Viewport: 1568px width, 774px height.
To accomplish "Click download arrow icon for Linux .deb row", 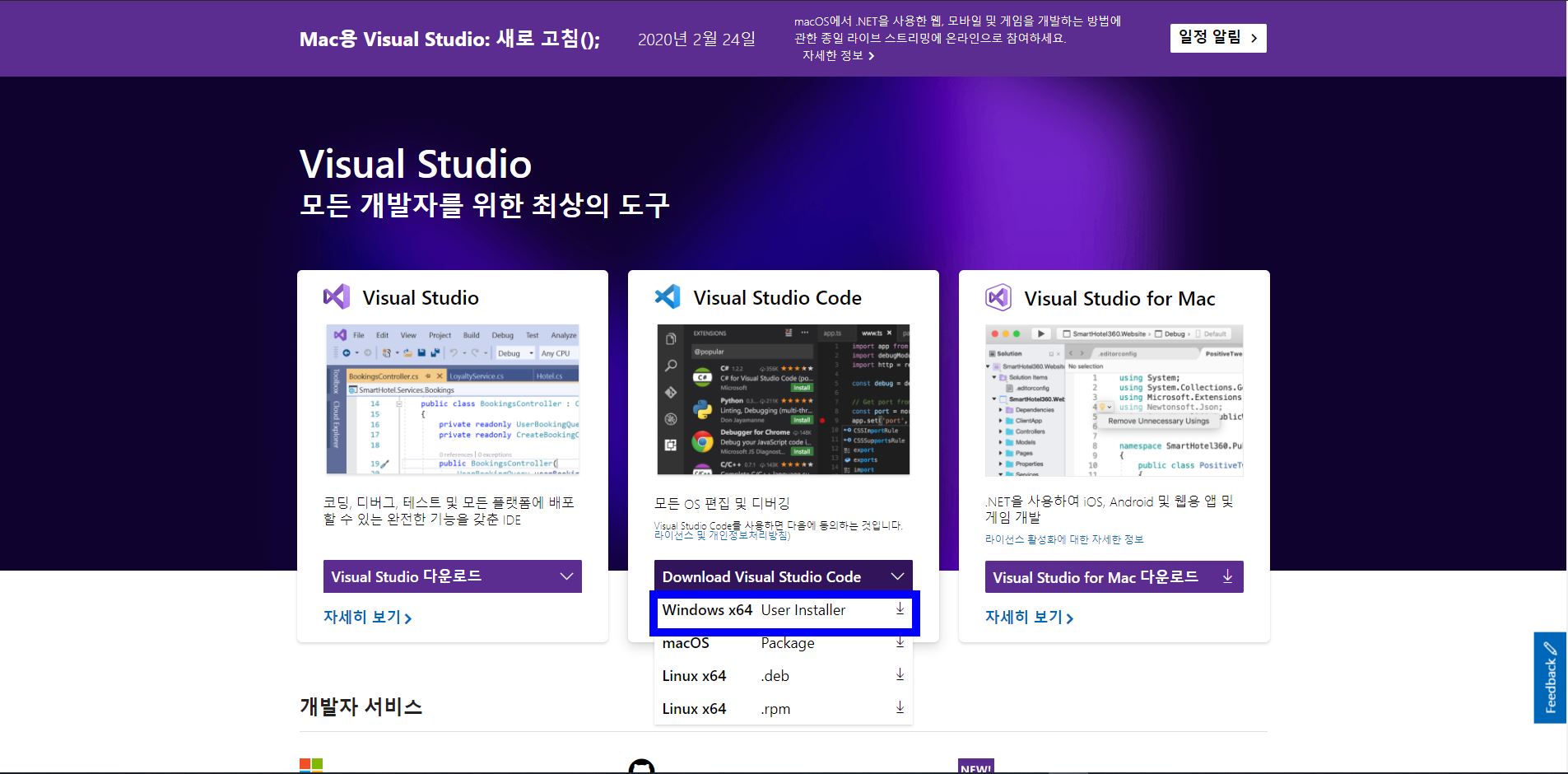I will tap(900, 675).
